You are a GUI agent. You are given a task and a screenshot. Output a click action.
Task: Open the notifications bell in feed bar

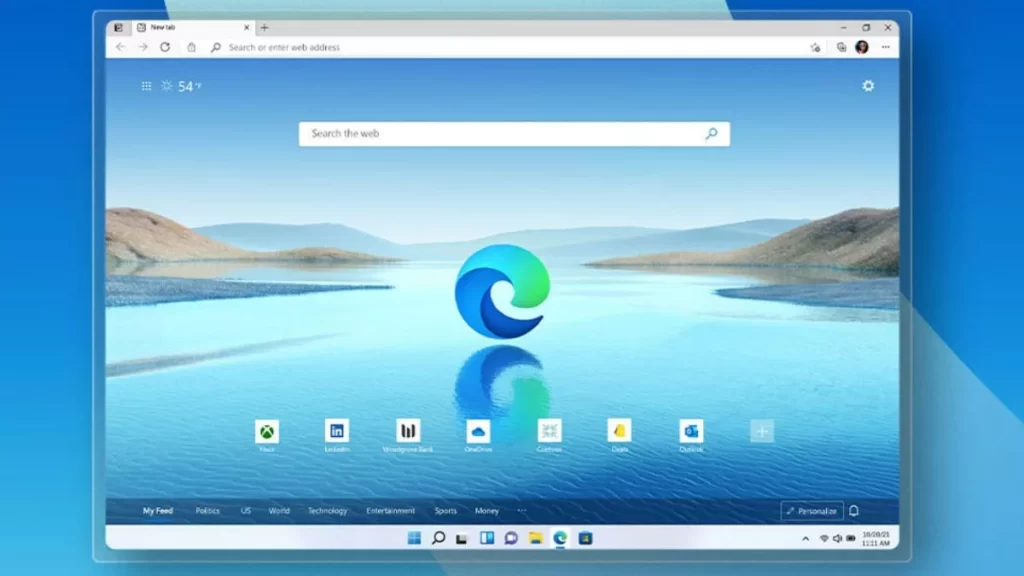(x=854, y=511)
